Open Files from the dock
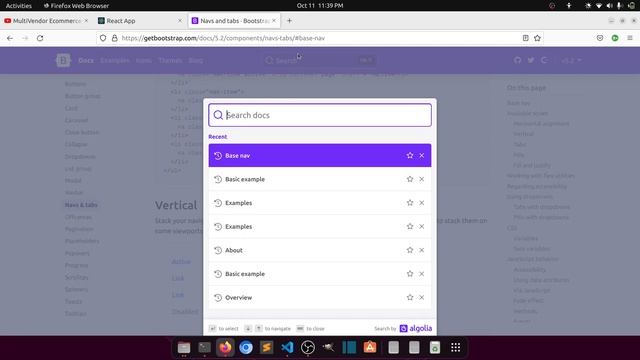640x360 pixels. (x=184, y=347)
